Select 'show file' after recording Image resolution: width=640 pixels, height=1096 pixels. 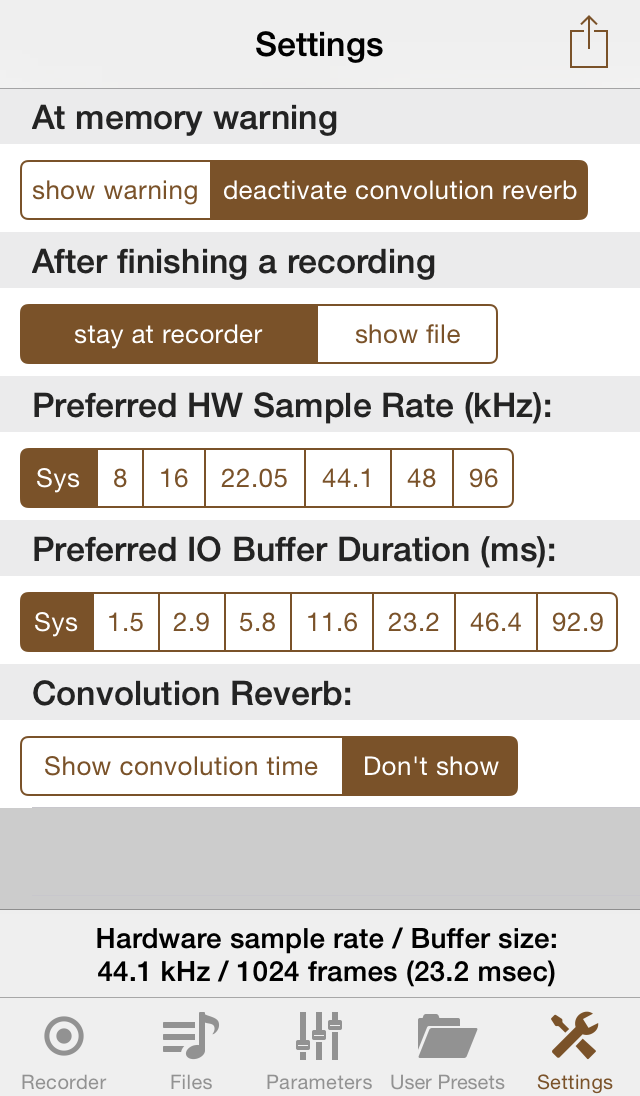(407, 334)
